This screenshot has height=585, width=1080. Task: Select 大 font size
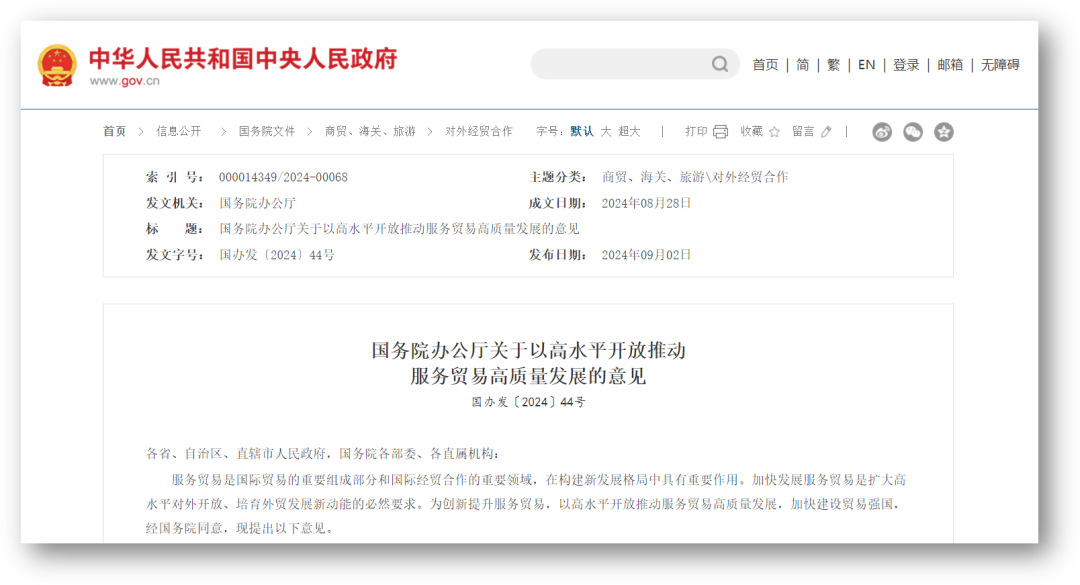click(x=605, y=131)
